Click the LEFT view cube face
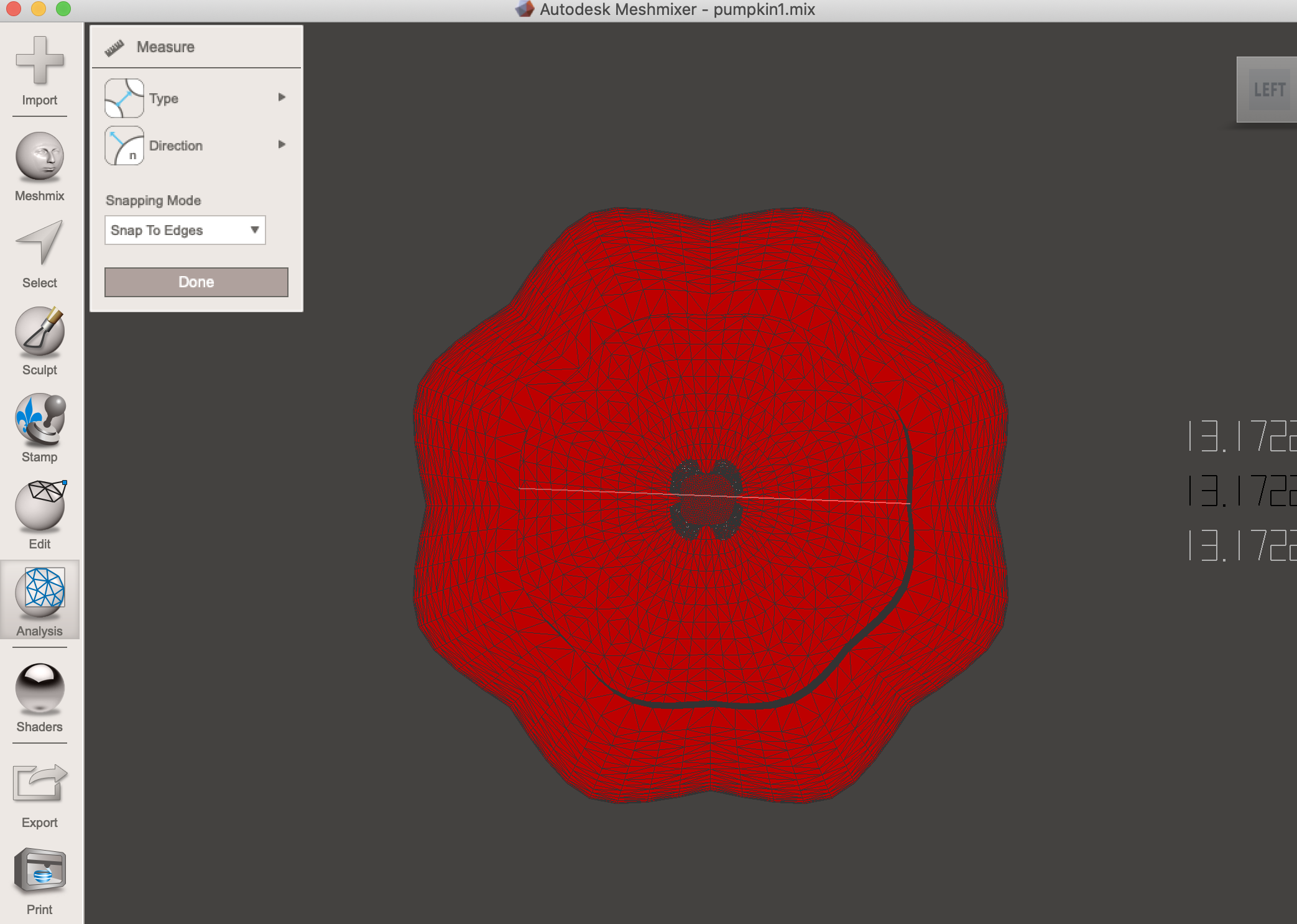The image size is (1297, 924). tap(1268, 90)
